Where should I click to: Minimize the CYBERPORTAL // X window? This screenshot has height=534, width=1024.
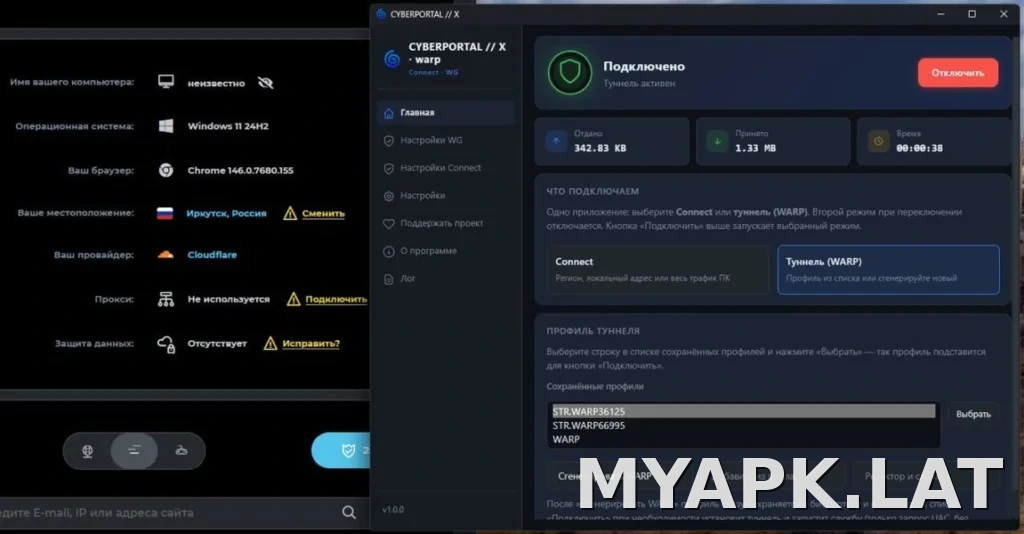point(940,14)
